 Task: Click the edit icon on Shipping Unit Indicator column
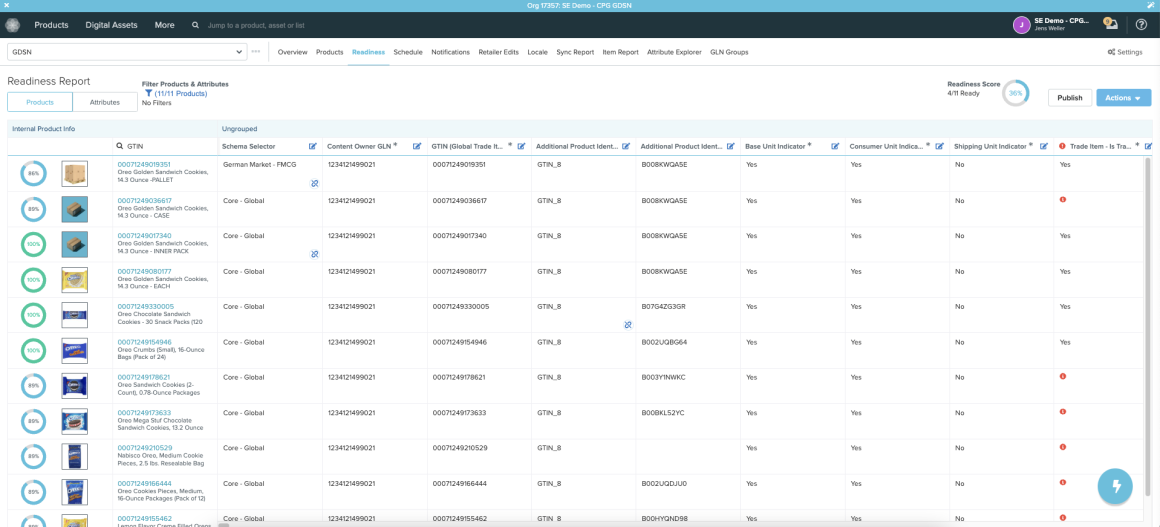[1044, 147]
